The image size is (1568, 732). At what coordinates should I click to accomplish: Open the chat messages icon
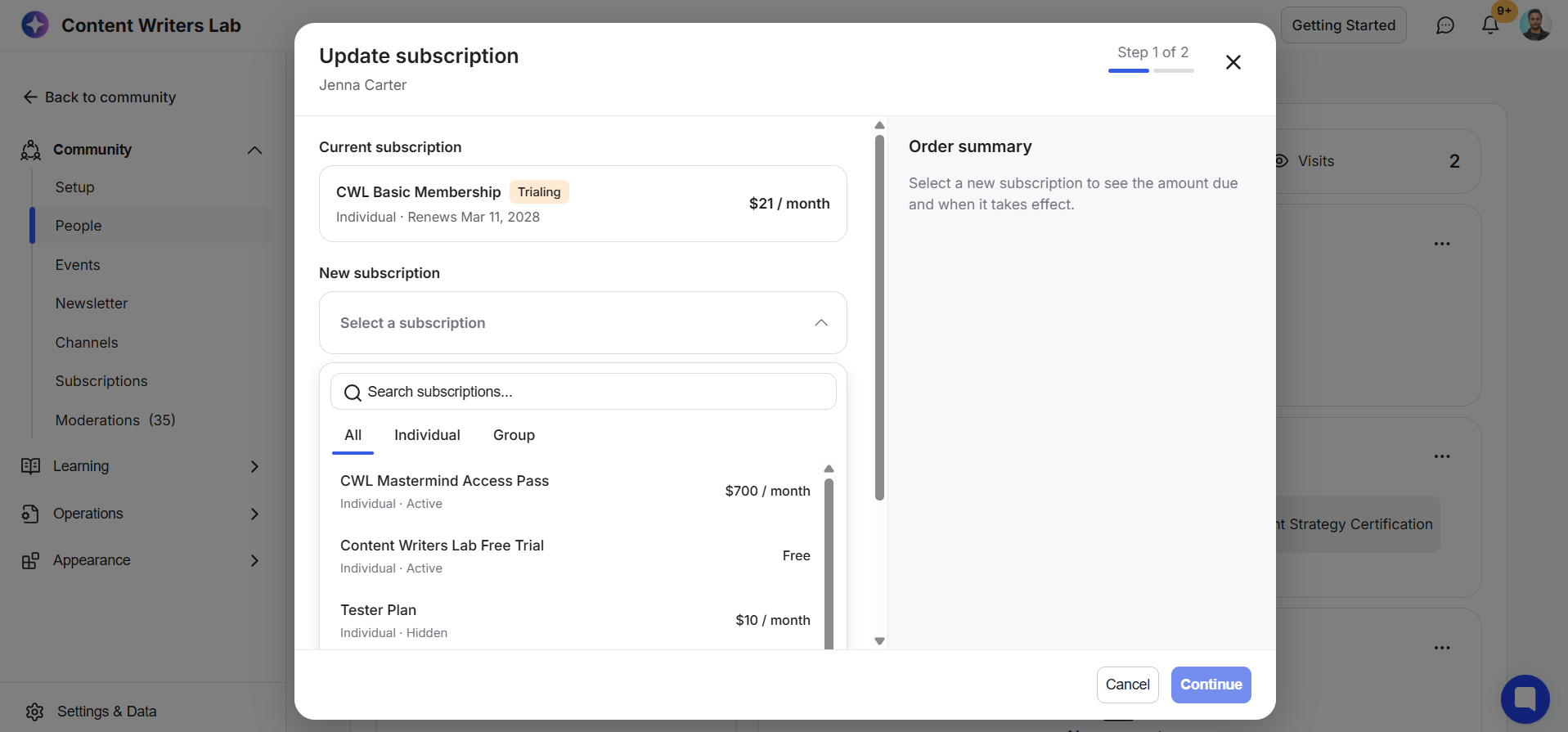(x=1445, y=25)
